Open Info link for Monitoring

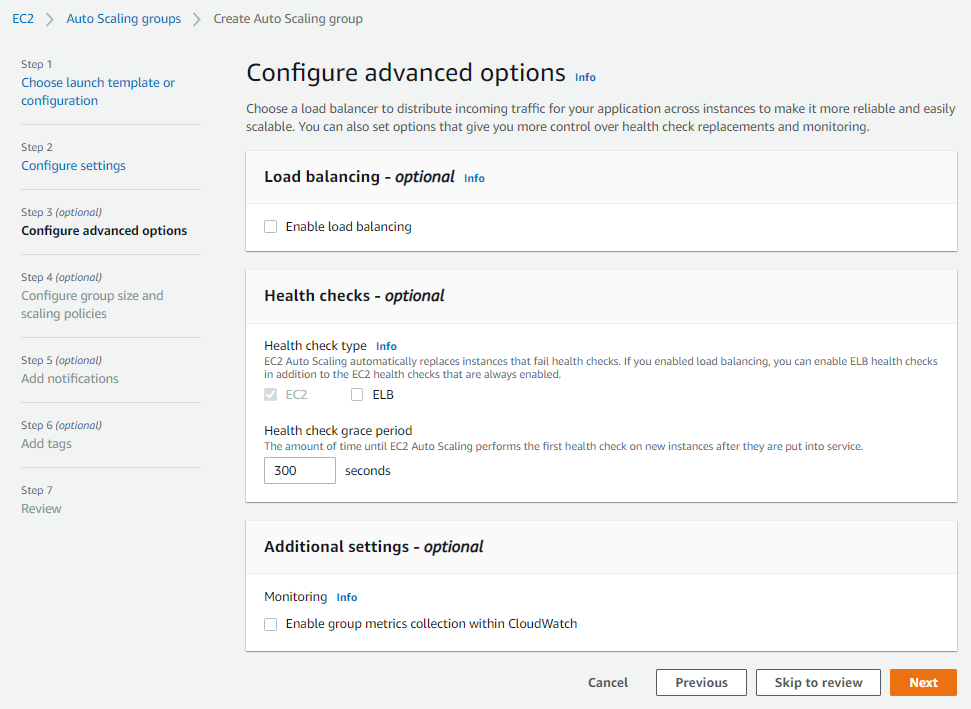coord(347,597)
